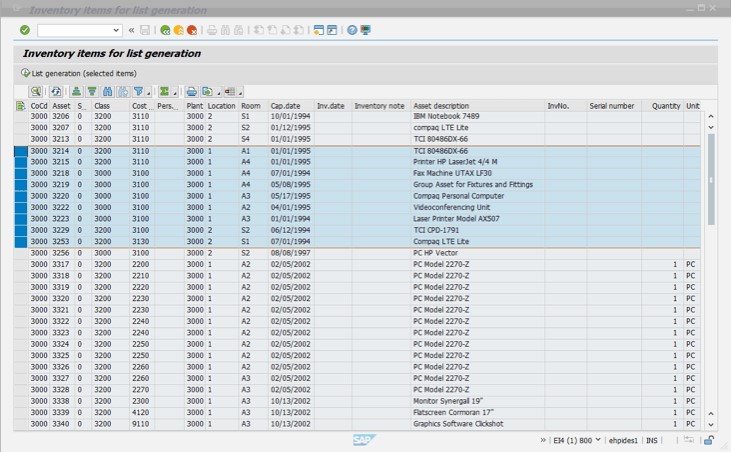731x452 pixels.
Task: Sort ascending using grid toolbar icon
Action: pyautogui.click(x=76, y=92)
